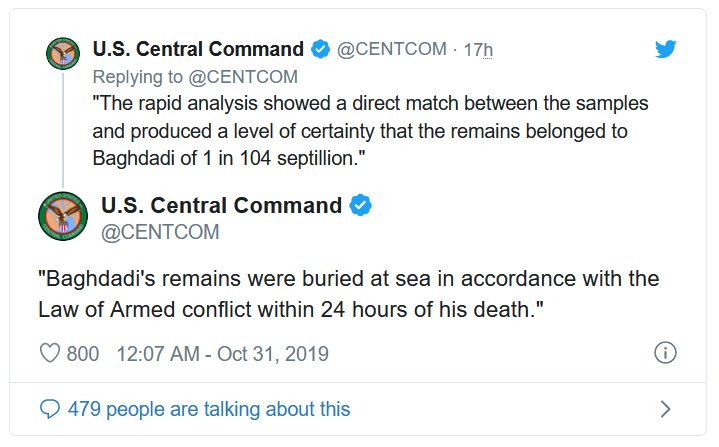Click the 17h timestamp on the parent tweet

(x=478, y=50)
